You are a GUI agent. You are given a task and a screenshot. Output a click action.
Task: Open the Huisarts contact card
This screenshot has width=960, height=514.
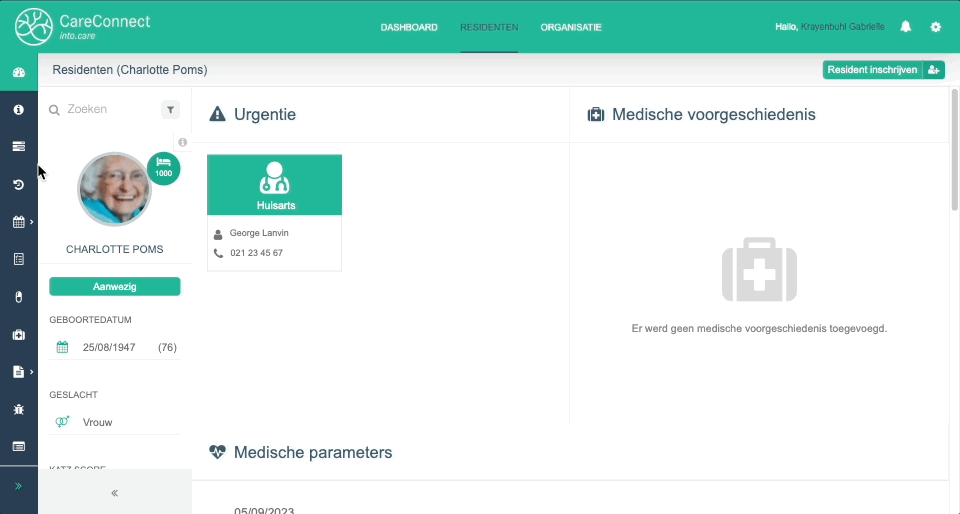[275, 212]
